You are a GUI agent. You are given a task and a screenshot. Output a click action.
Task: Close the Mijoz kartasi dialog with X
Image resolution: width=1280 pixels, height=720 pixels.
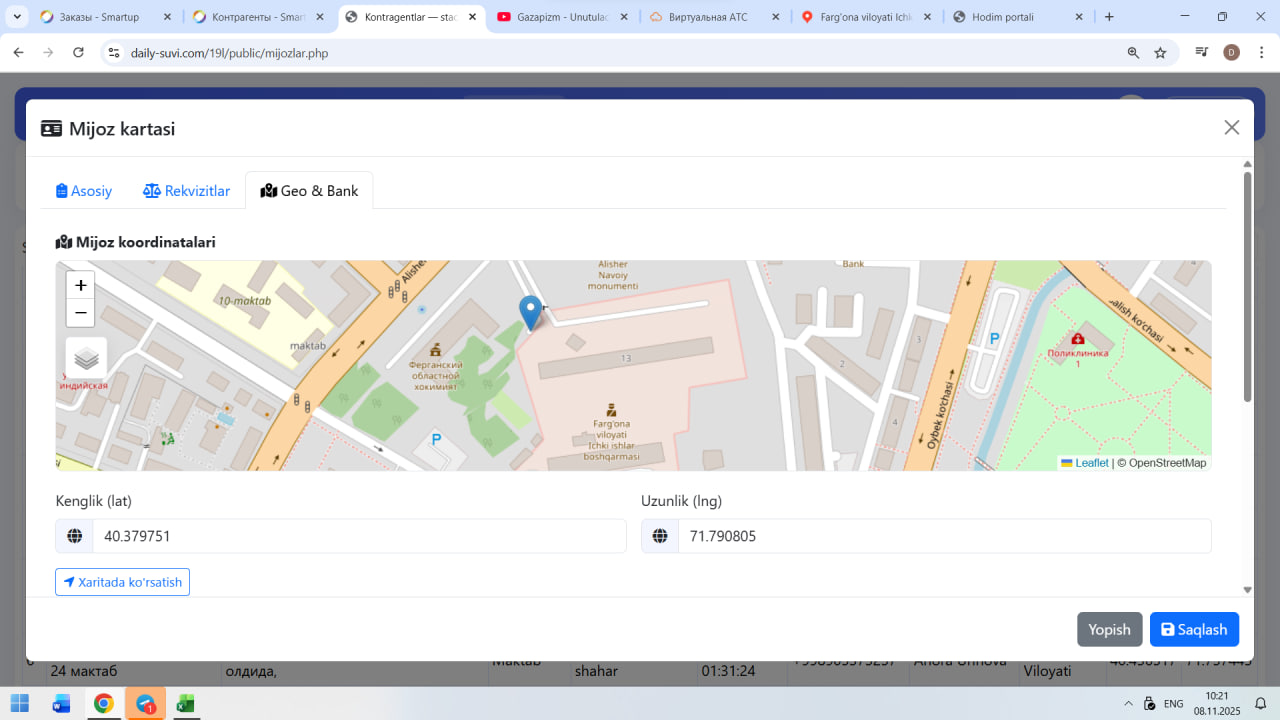pos(1231,127)
